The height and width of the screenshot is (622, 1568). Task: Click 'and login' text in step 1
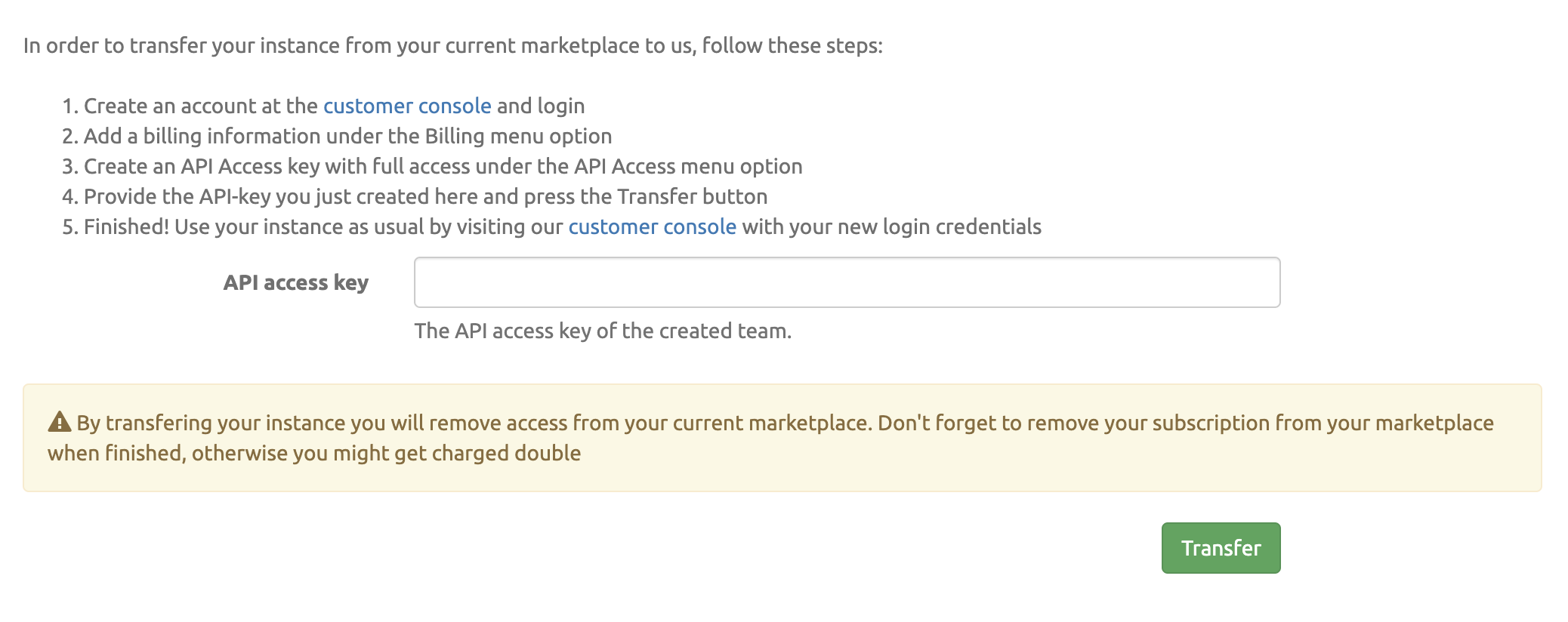pyautogui.click(x=540, y=106)
